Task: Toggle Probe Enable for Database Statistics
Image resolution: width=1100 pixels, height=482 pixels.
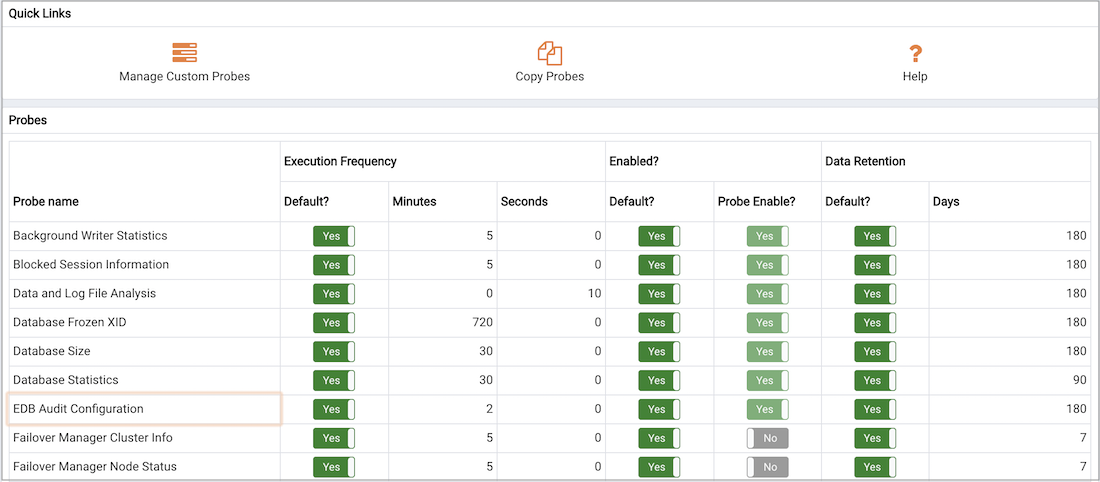Action: (767, 380)
